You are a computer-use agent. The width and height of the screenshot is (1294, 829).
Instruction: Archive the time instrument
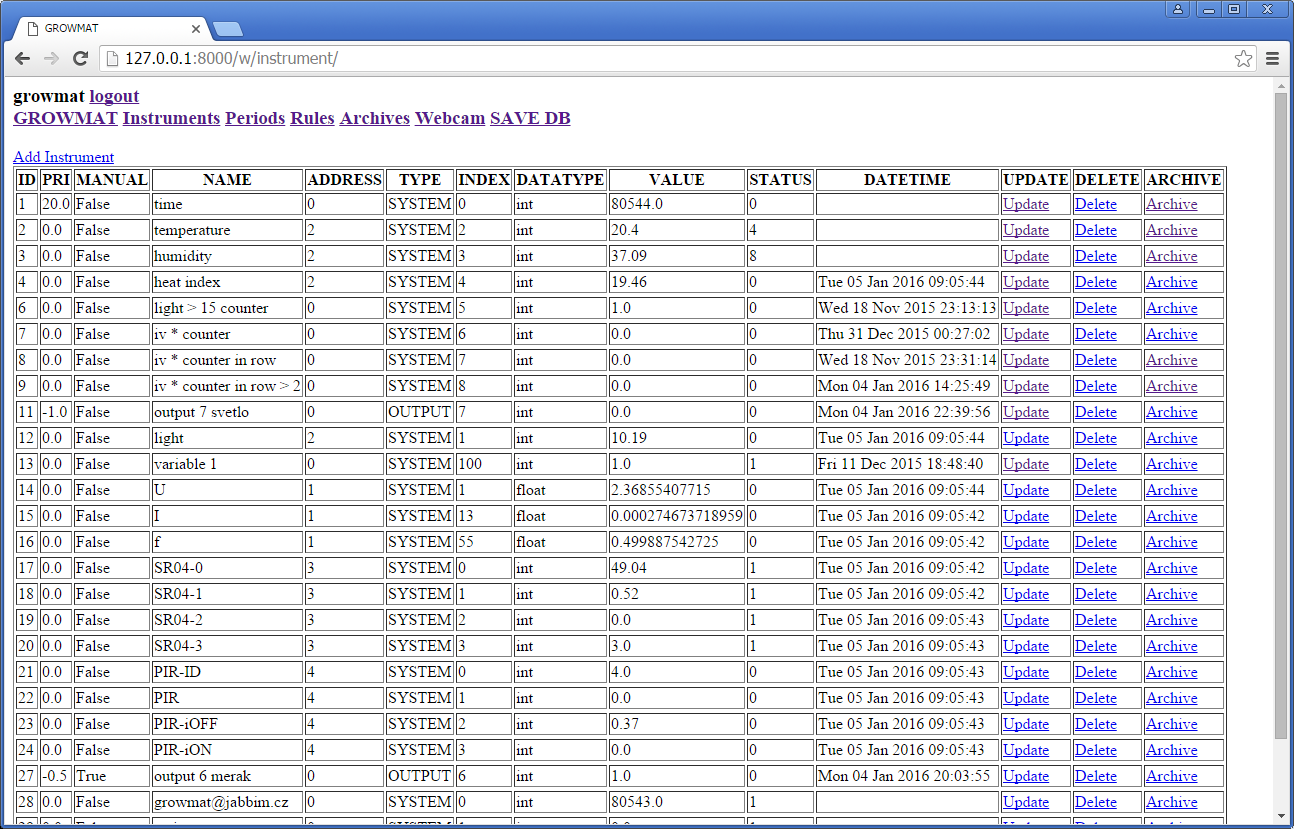coord(1171,204)
